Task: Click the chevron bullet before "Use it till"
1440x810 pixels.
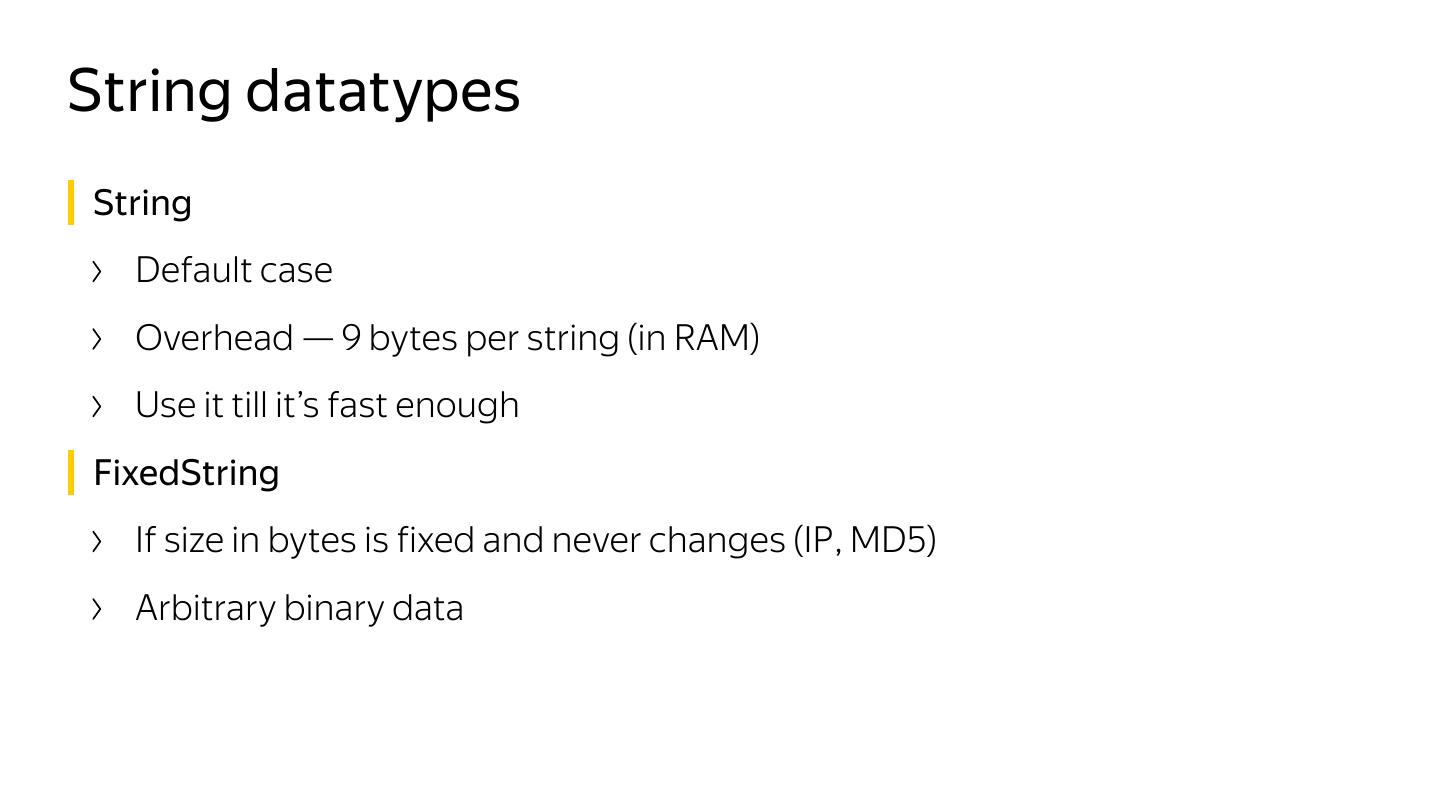Action: click(x=97, y=406)
